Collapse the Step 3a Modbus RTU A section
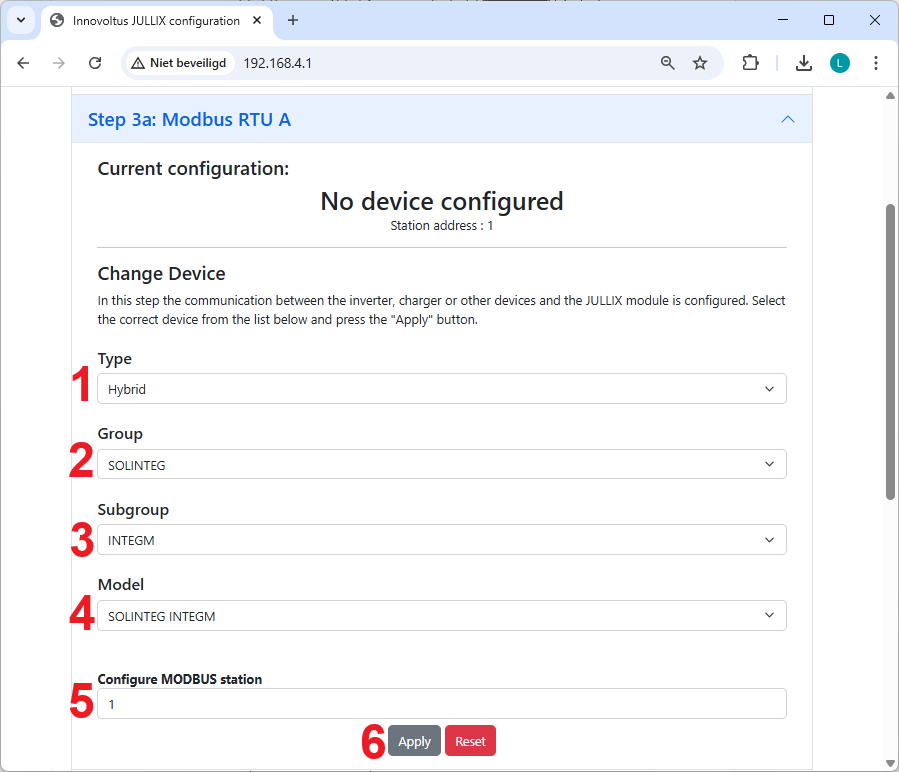The height and width of the screenshot is (772, 899). (x=787, y=119)
